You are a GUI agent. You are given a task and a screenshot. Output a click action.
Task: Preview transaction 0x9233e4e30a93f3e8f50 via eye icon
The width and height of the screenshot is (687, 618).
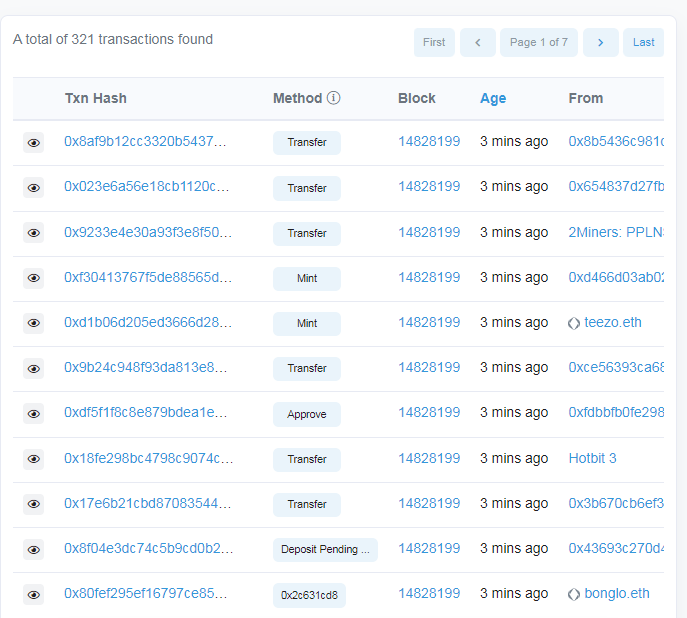pyautogui.click(x=33, y=233)
